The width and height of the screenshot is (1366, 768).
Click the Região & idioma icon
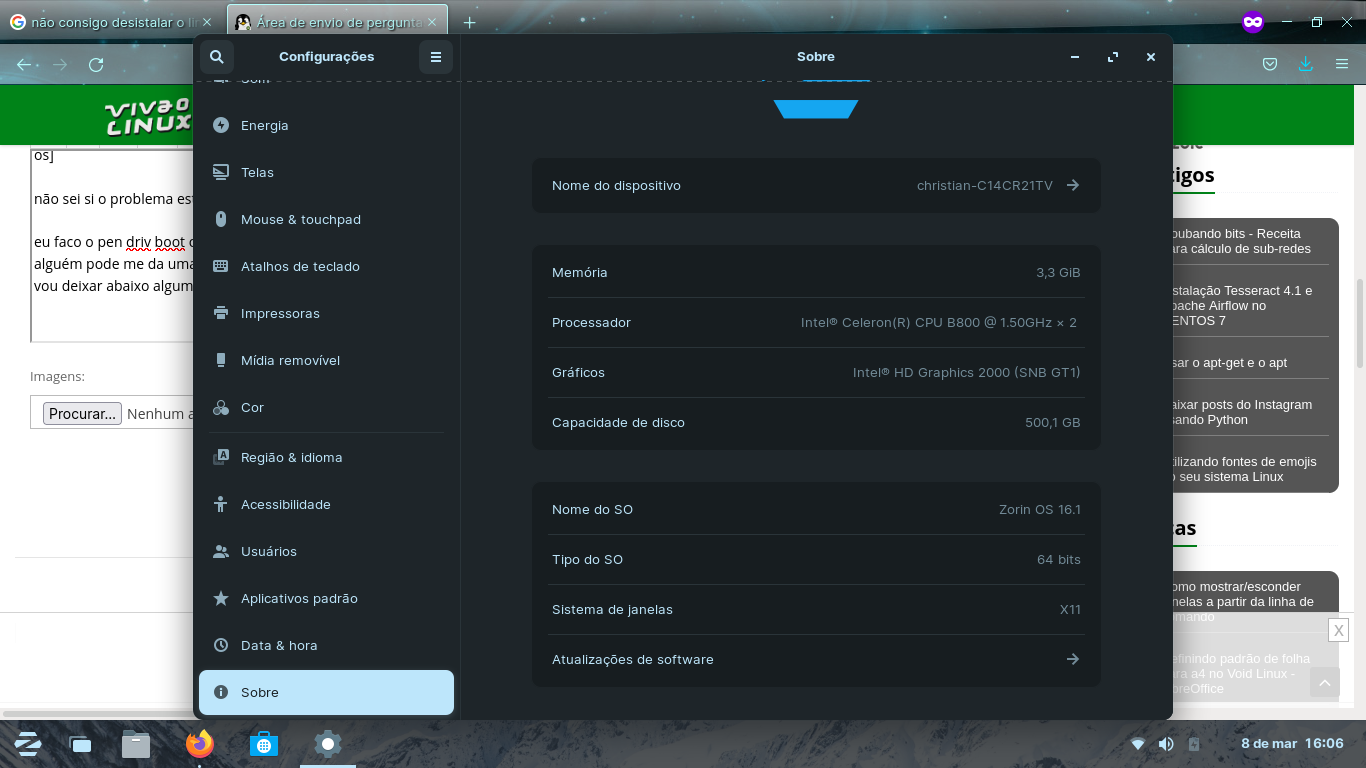point(221,457)
